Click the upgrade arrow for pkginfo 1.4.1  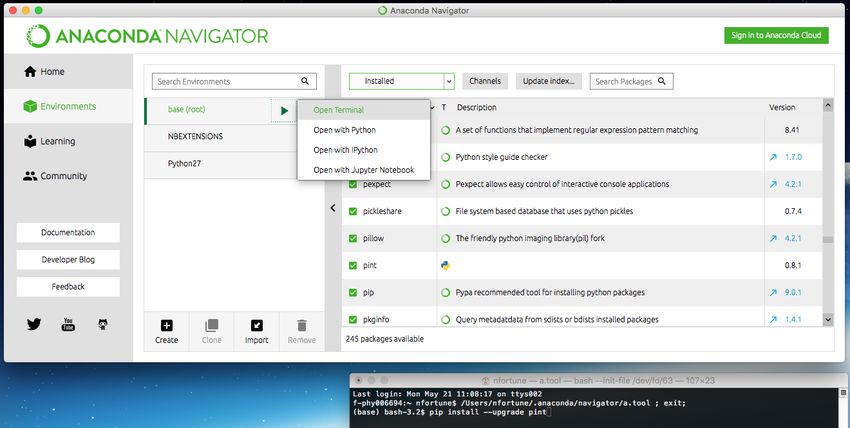(773, 320)
